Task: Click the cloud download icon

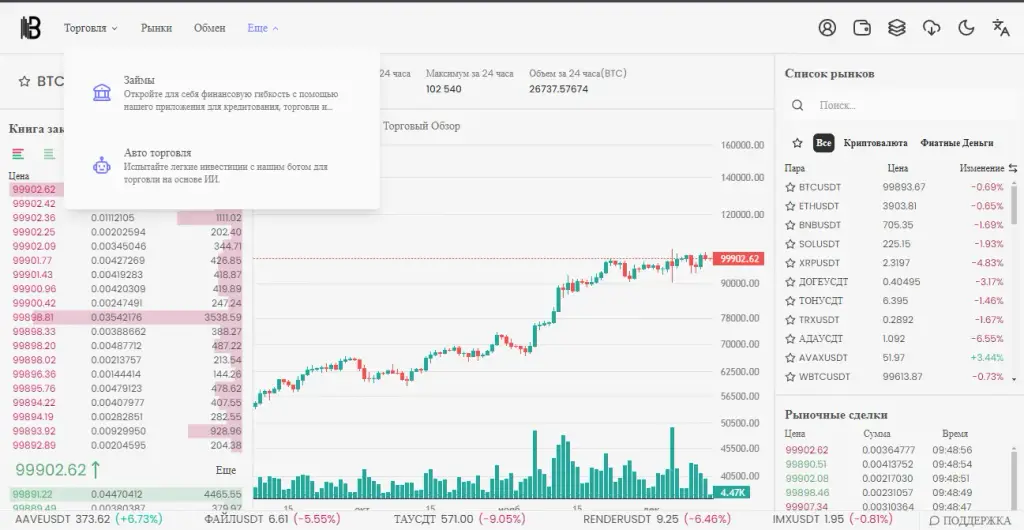Action: (x=931, y=27)
